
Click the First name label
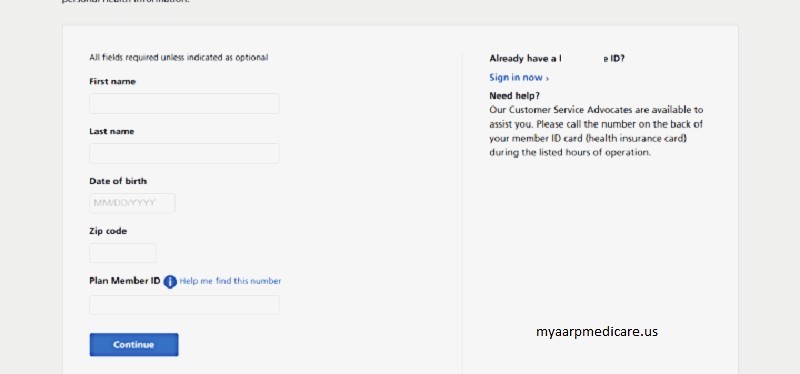coord(112,82)
